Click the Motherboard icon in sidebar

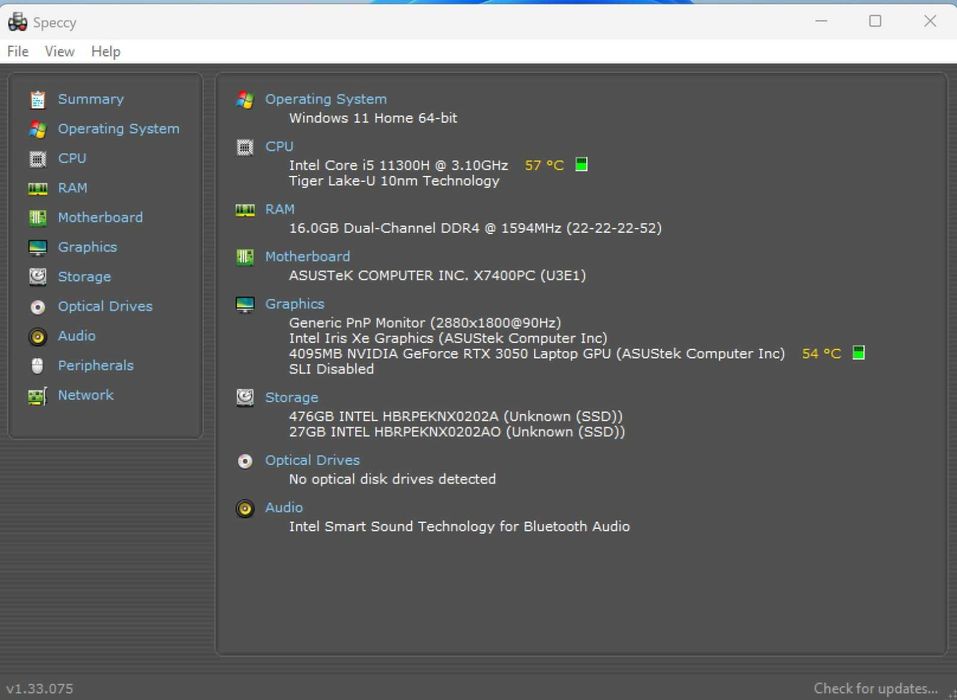[37, 218]
